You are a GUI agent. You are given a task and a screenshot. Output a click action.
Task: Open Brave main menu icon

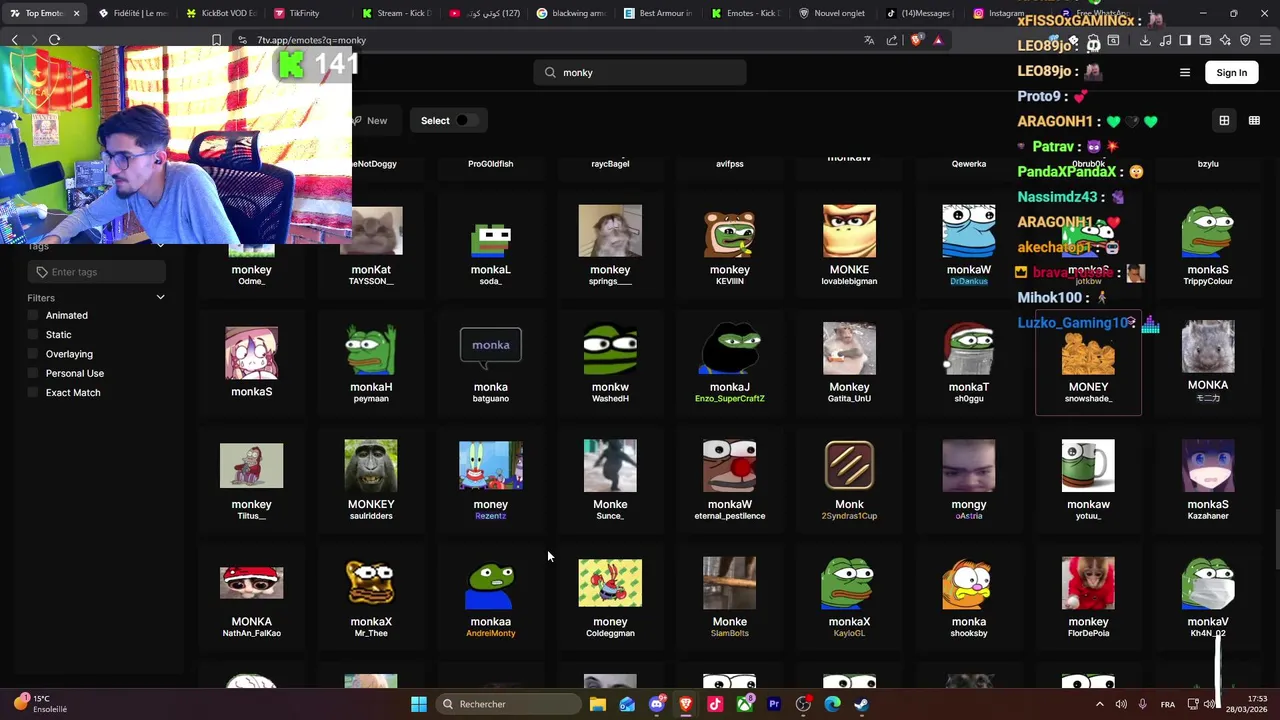pos(1265,40)
